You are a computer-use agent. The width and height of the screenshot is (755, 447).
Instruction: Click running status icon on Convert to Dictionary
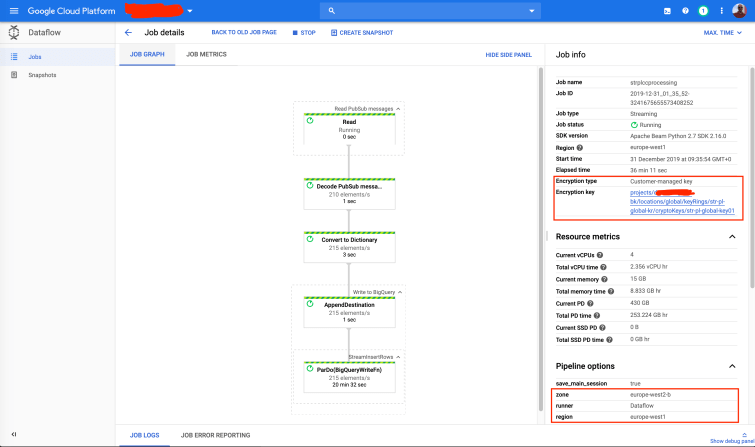310,239
